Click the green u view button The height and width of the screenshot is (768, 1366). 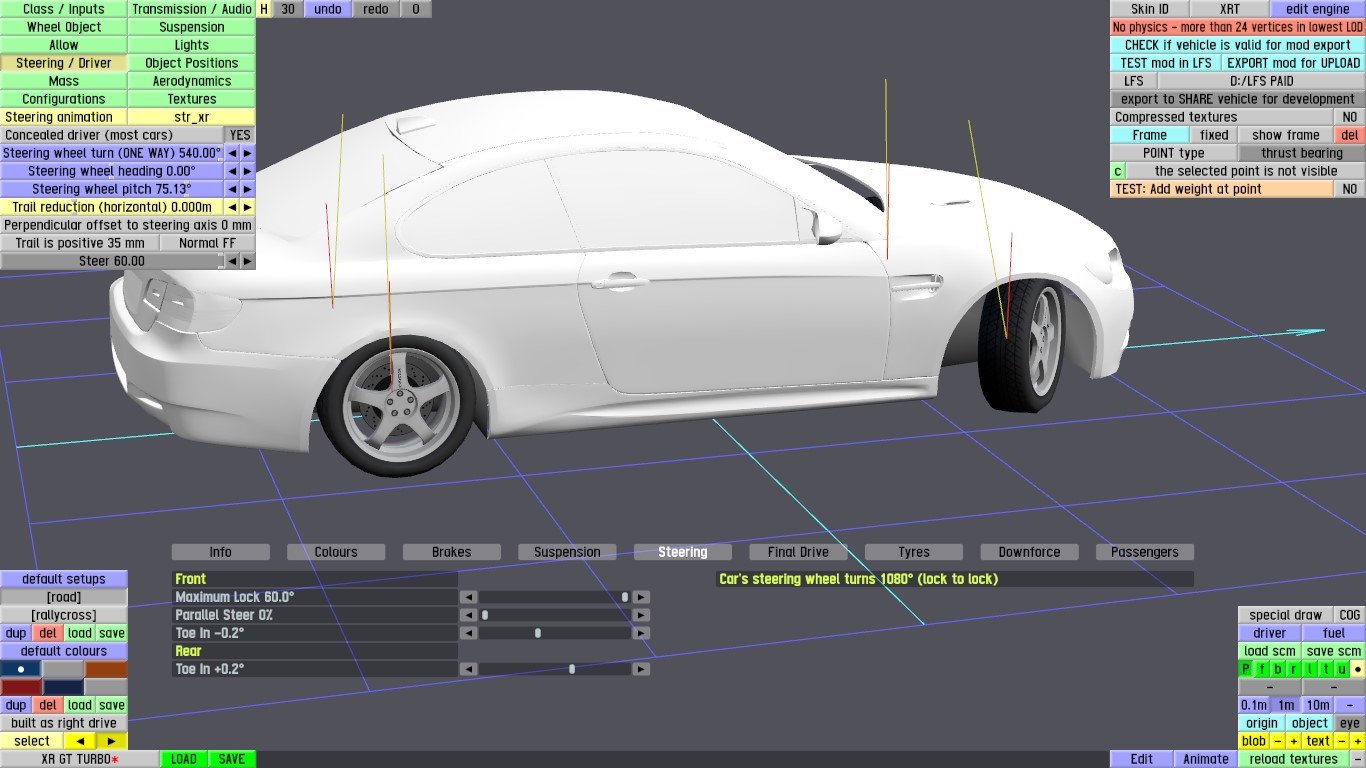coord(1342,669)
